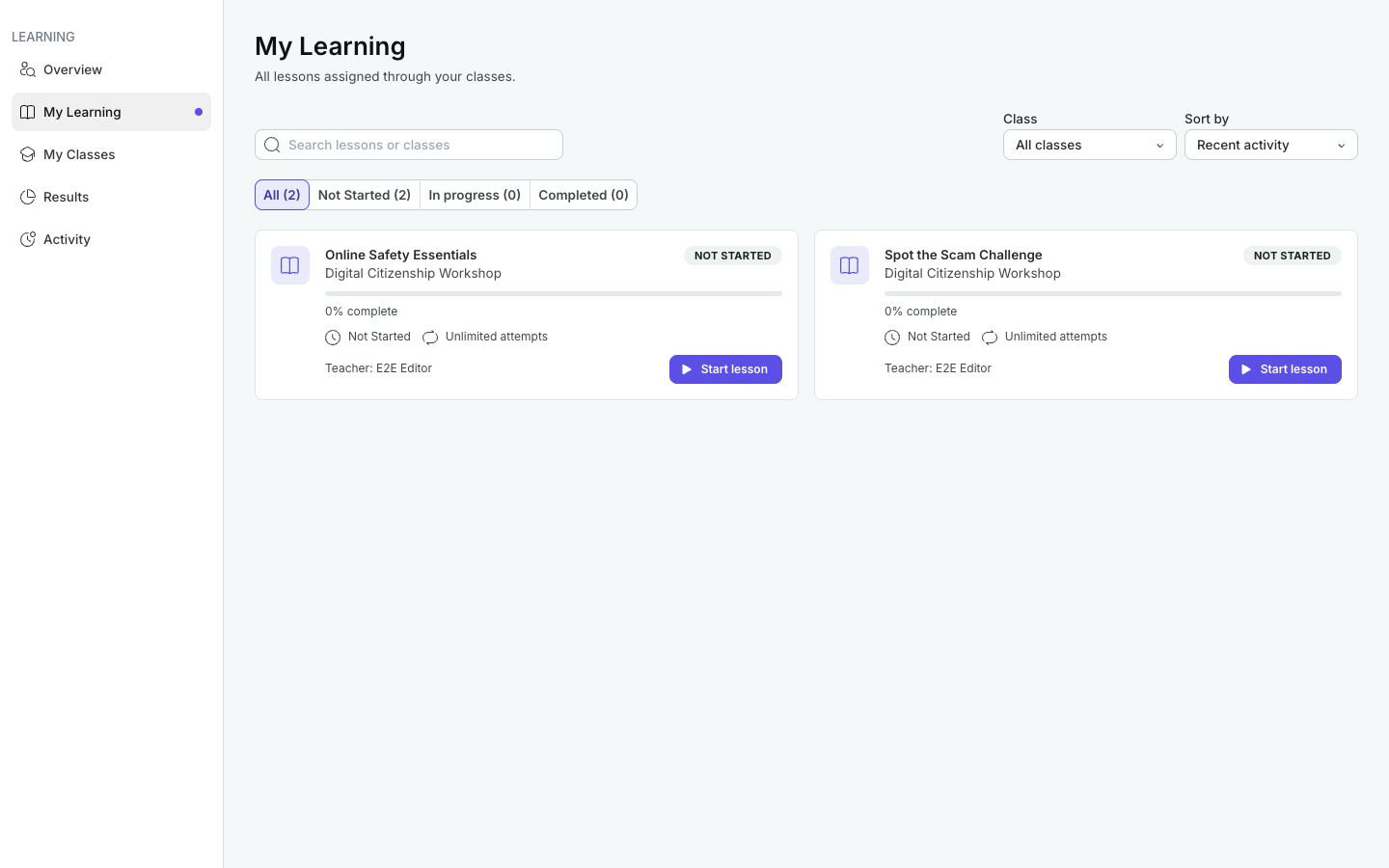
Task: Click the book icon on Spot the Scam card
Action: point(850,265)
